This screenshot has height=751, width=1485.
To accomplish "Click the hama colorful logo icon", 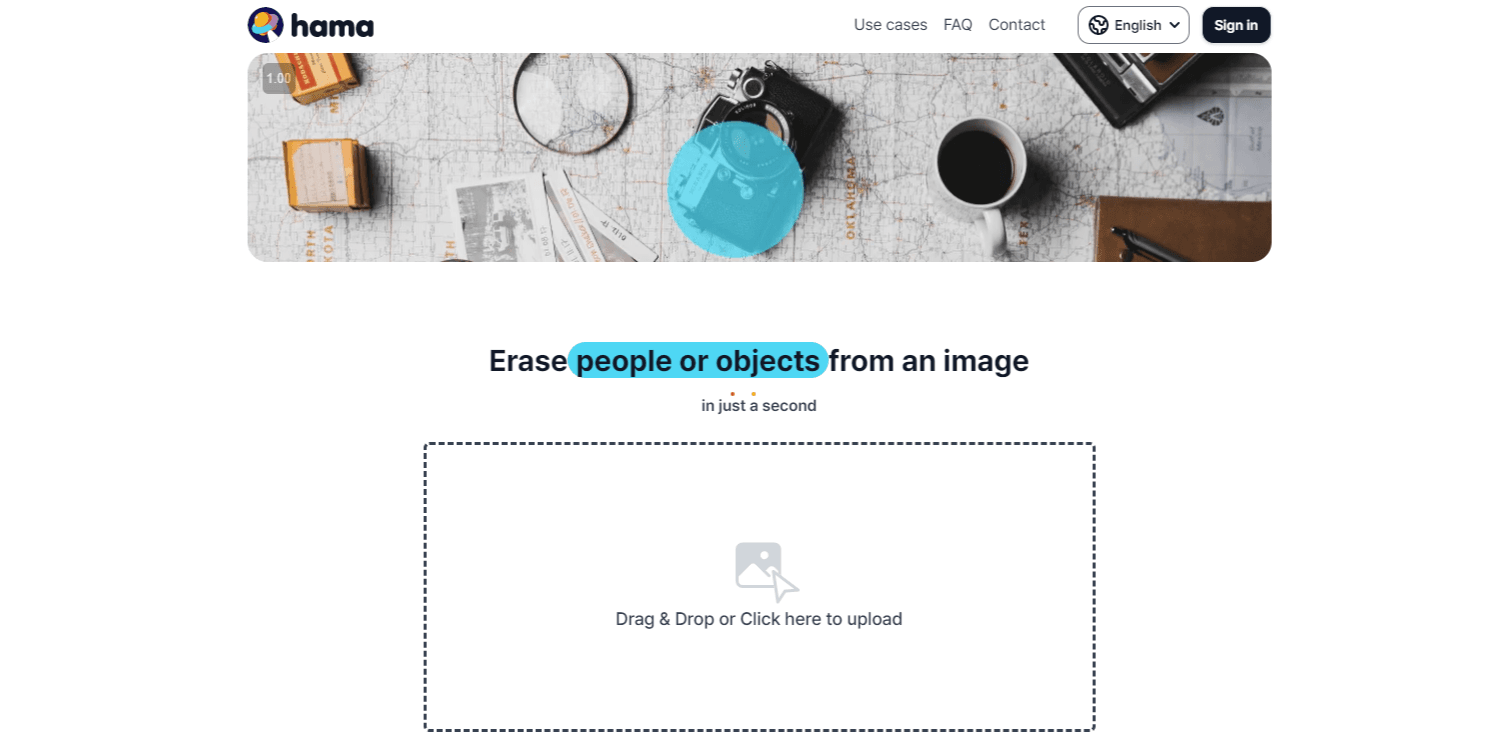I will 265,25.
